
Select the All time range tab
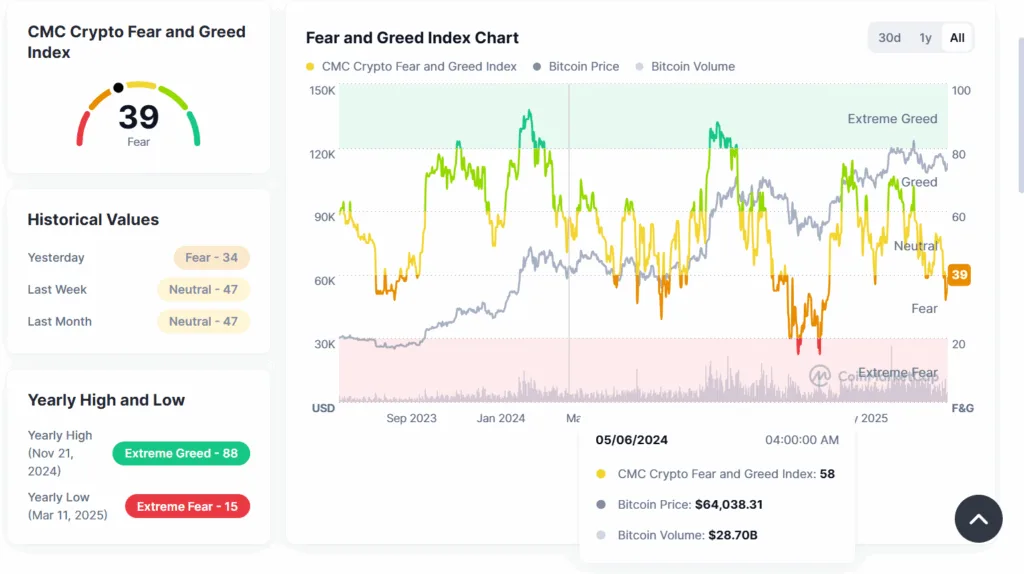[x=957, y=38]
